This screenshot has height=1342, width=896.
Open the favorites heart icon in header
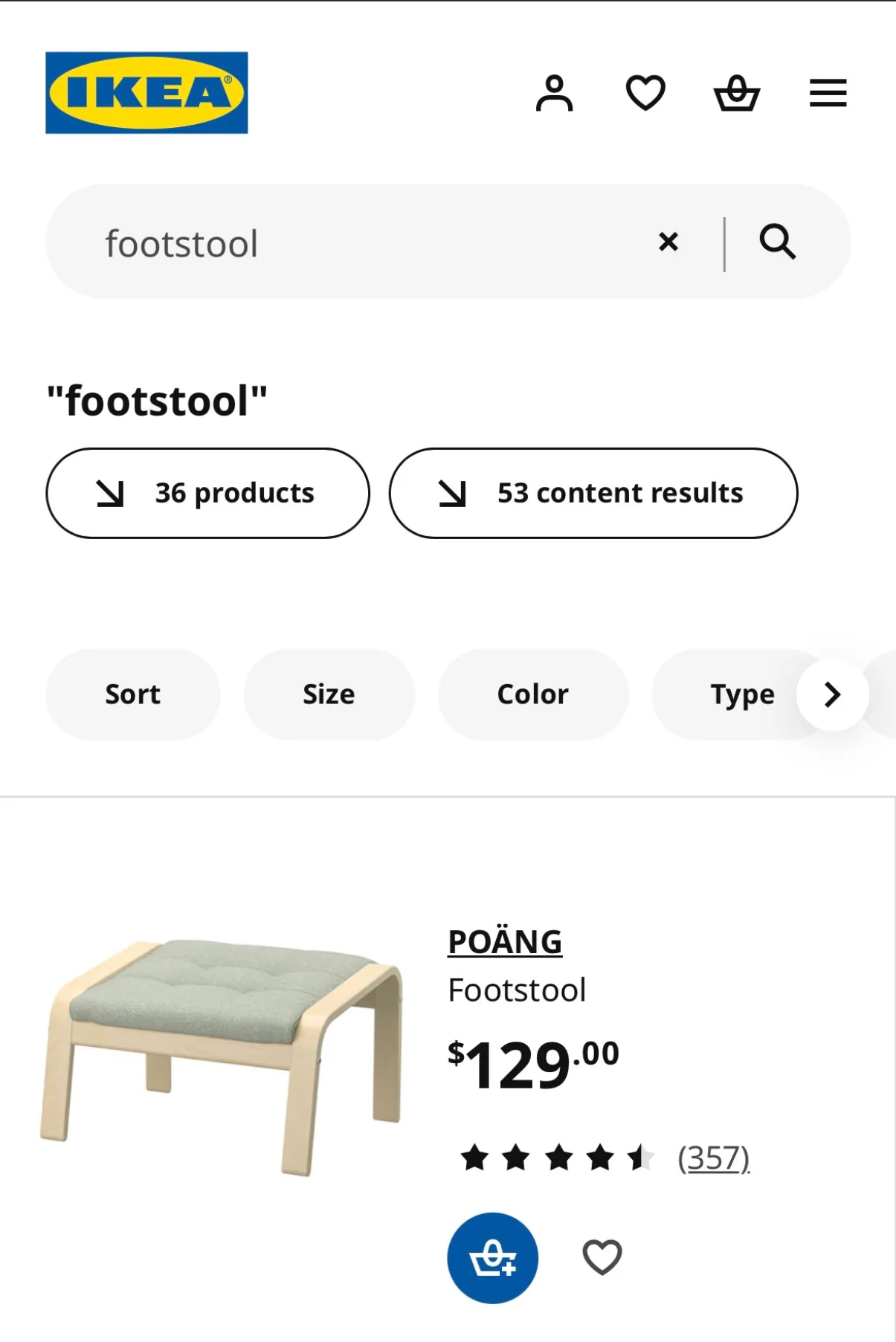[x=645, y=91]
